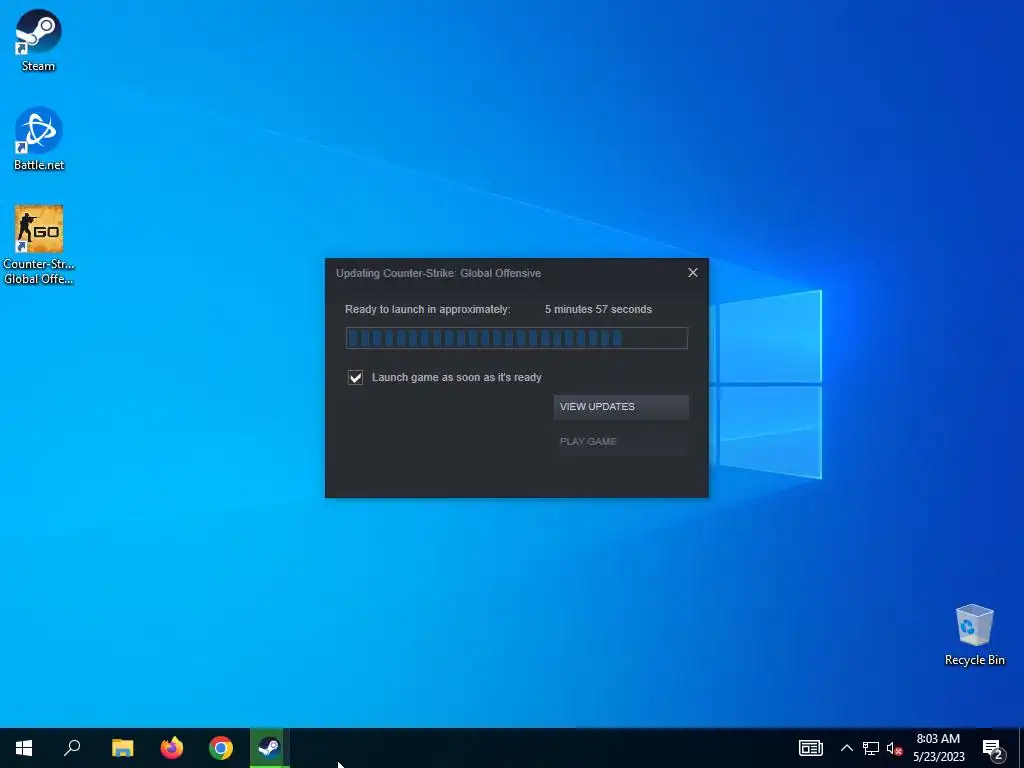Open the Windows Start menu
The height and width of the screenshot is (768, 1024).
[24, 748]
